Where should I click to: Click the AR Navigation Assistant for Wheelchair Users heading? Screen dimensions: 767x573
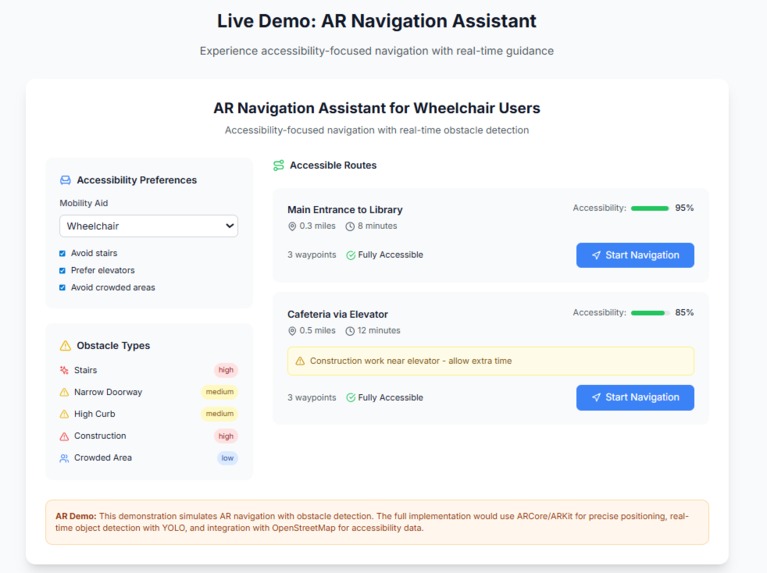pyautogui.click(x=377, y=108)
